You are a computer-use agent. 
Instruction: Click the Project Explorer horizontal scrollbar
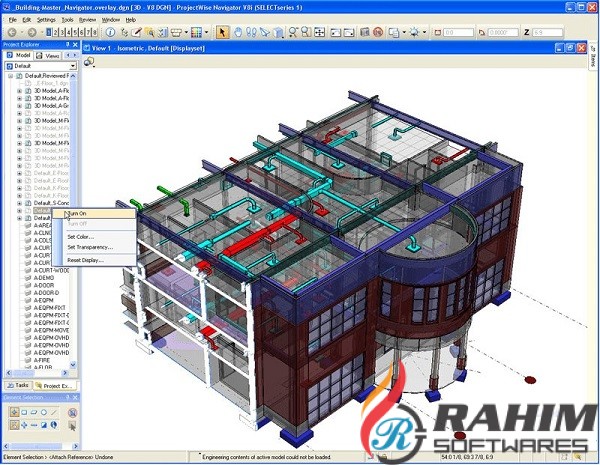(37, 373)
